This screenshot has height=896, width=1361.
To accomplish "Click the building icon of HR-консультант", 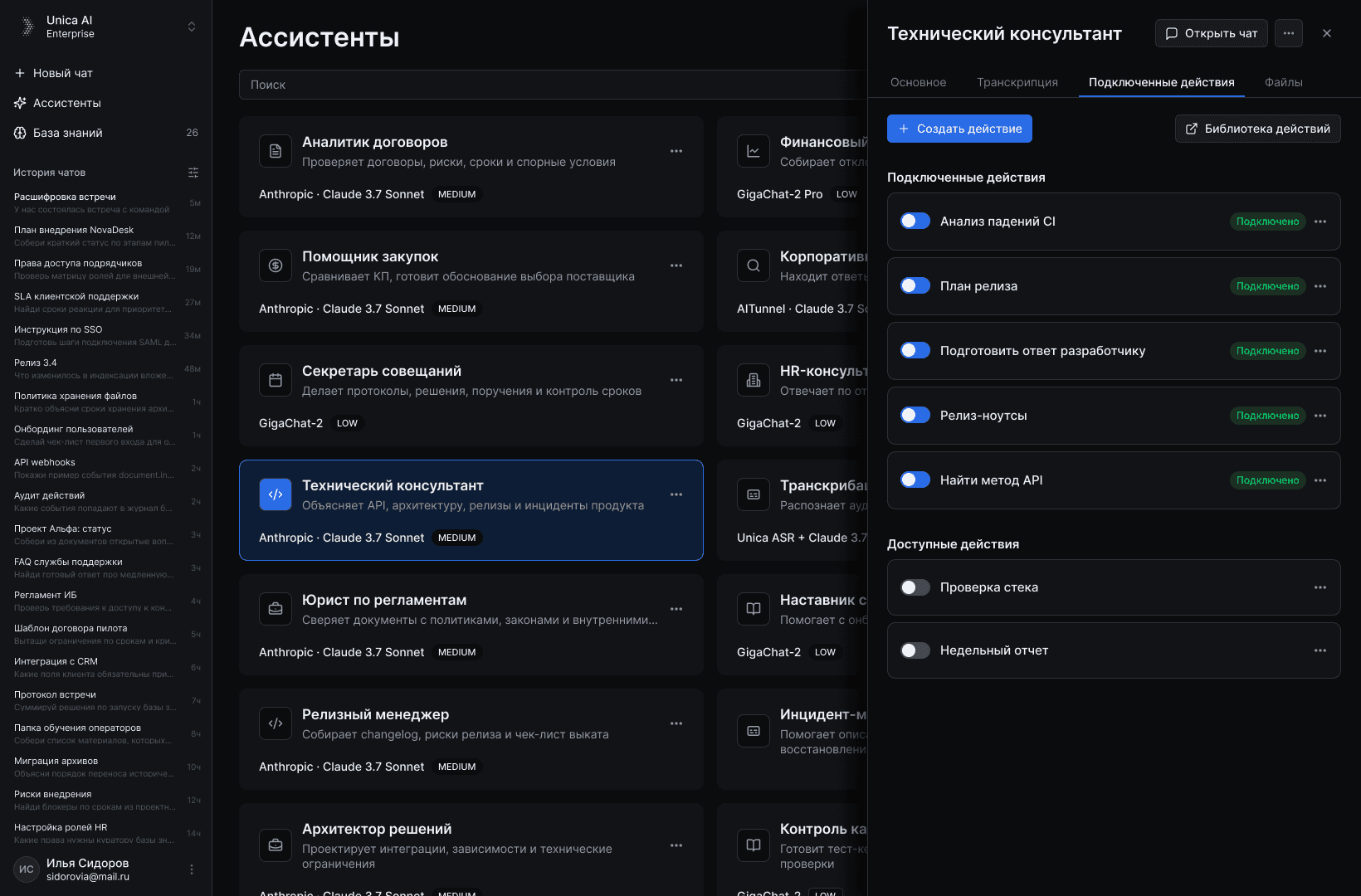I will click(754, 380).
